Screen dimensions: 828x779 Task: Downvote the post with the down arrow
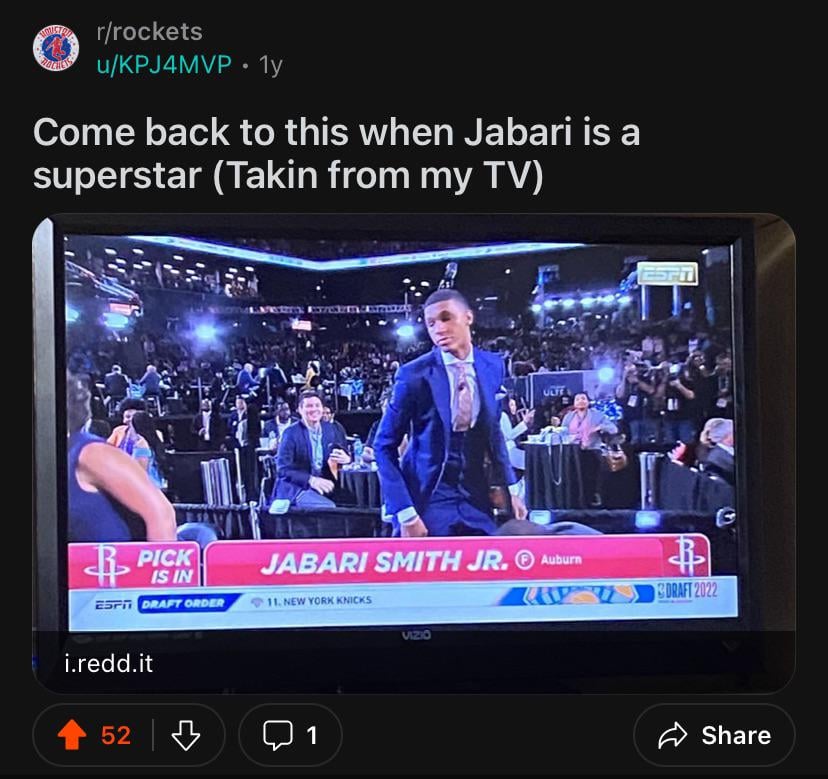tap(186, 735)
